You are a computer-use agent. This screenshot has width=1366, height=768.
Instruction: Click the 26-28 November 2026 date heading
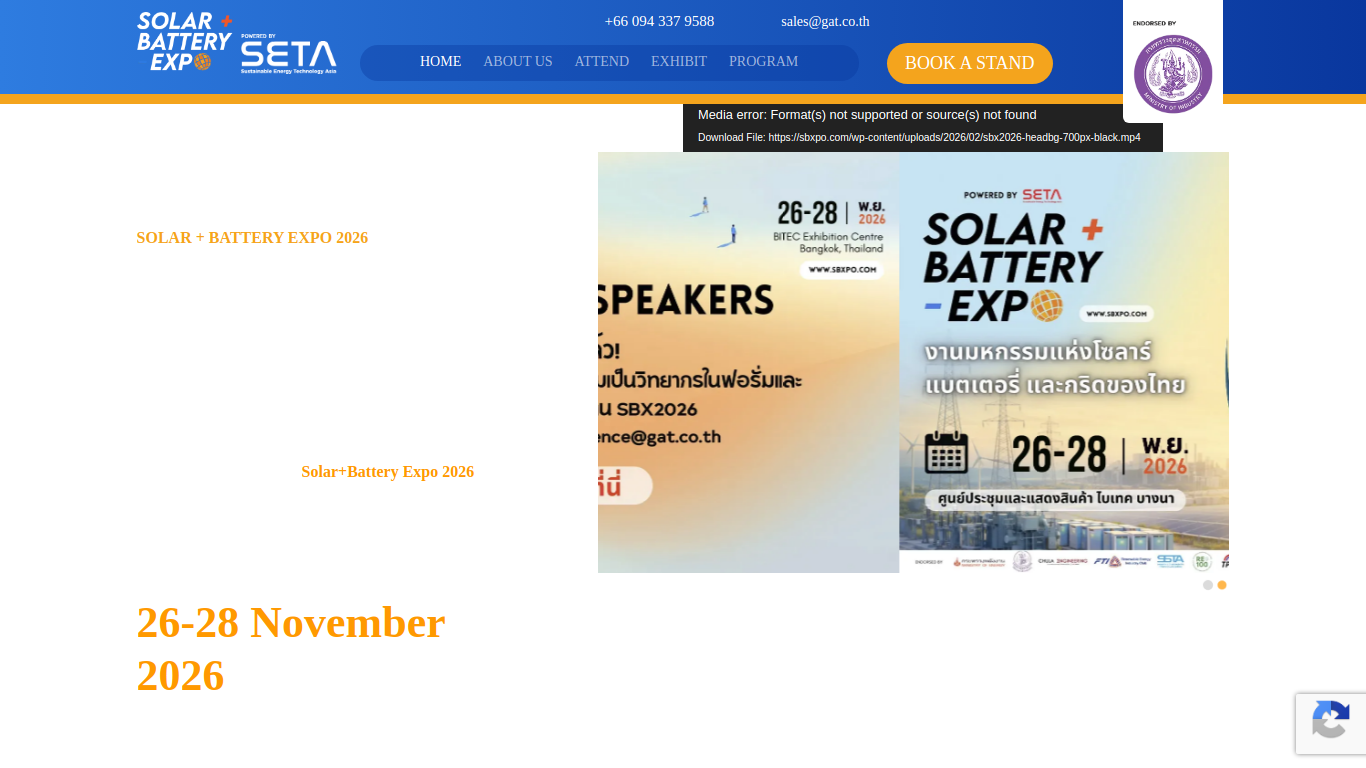point(291,649)
